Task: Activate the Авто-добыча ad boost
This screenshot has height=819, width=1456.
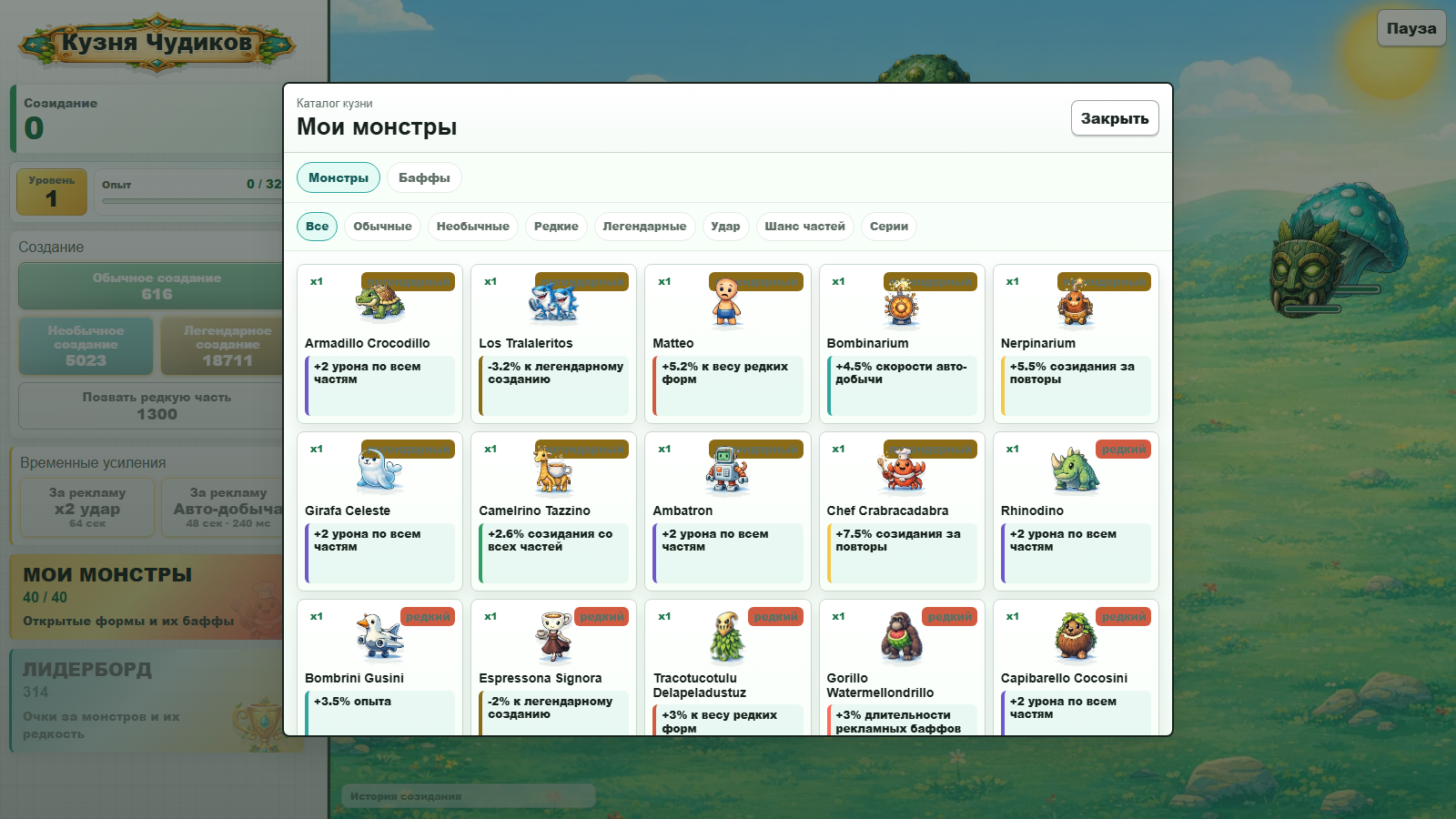Action: 223,508
